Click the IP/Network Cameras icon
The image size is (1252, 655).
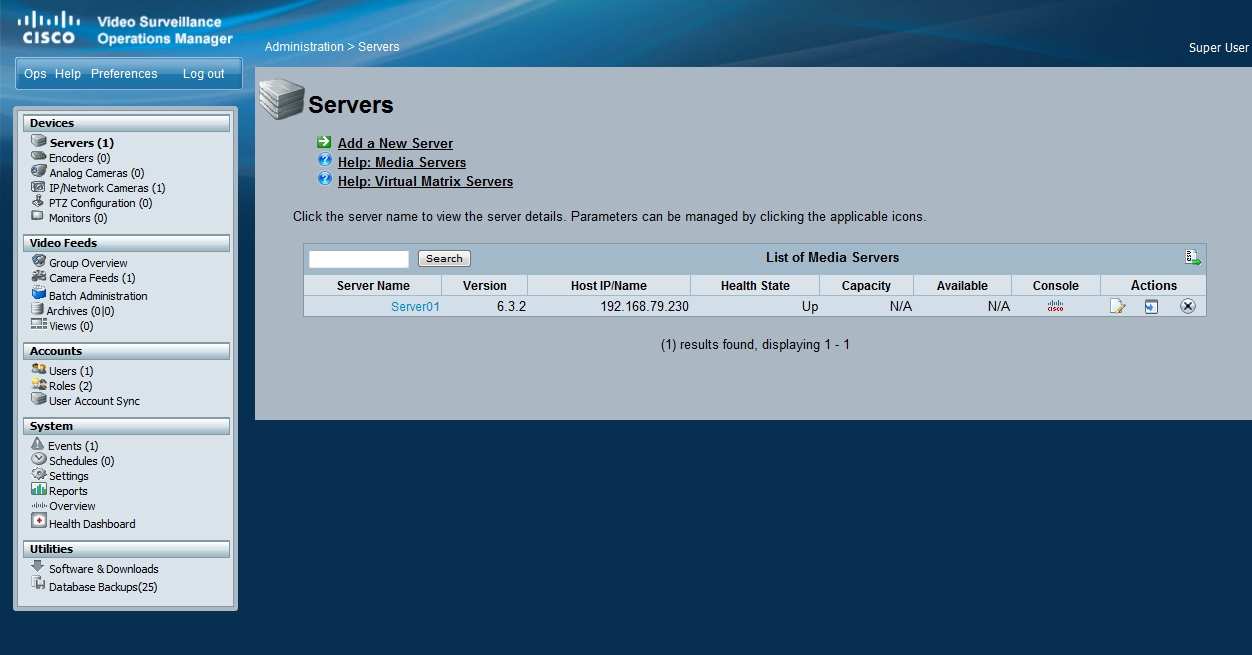click(x=39, y=186)
